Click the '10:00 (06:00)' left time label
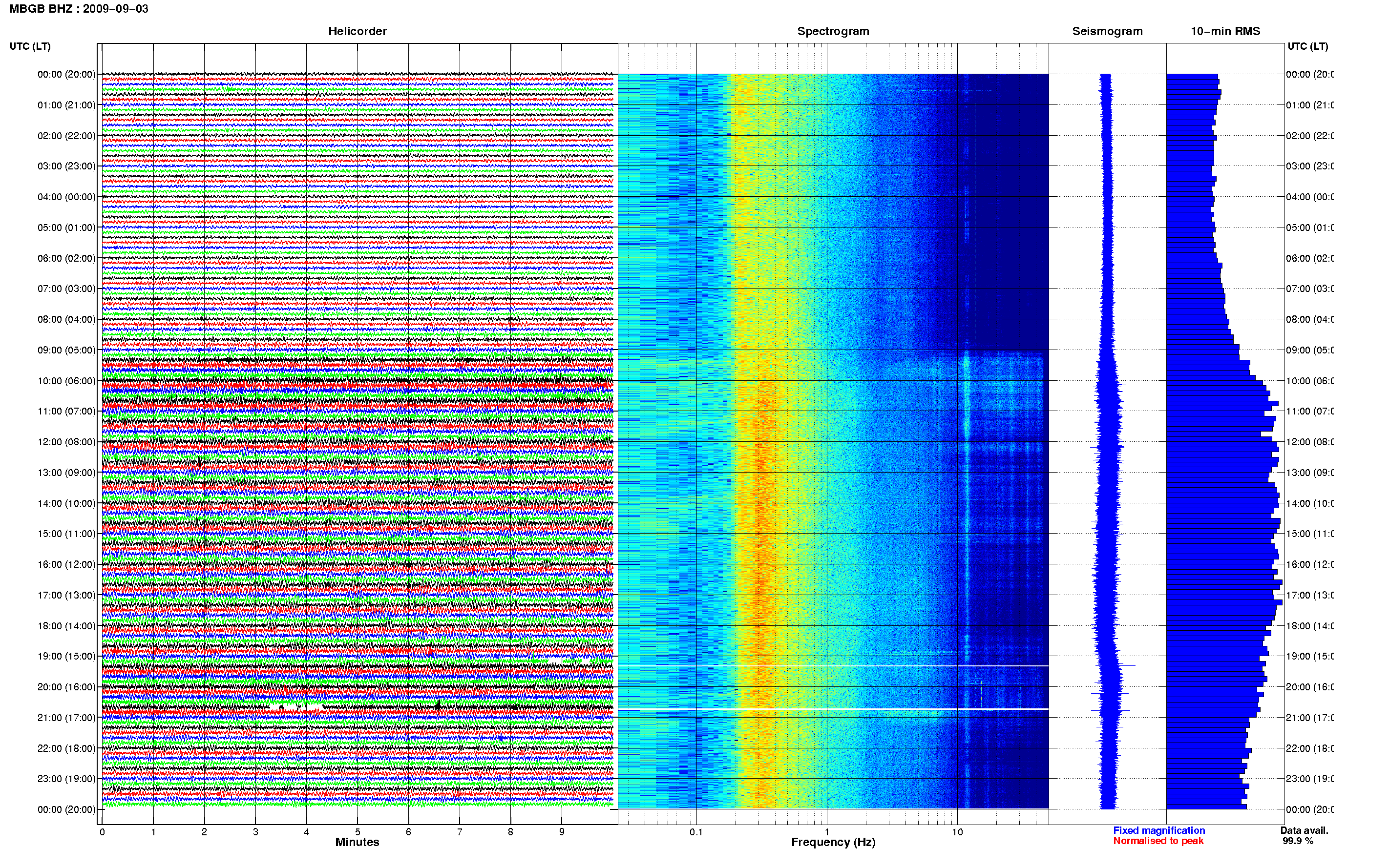The image size is (1389, 868). pos(66,381)
